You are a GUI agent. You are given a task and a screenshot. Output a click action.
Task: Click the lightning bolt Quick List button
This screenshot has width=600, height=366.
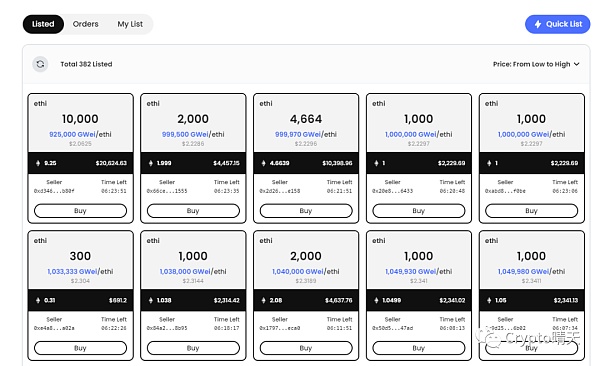click(x=557, y=24)
